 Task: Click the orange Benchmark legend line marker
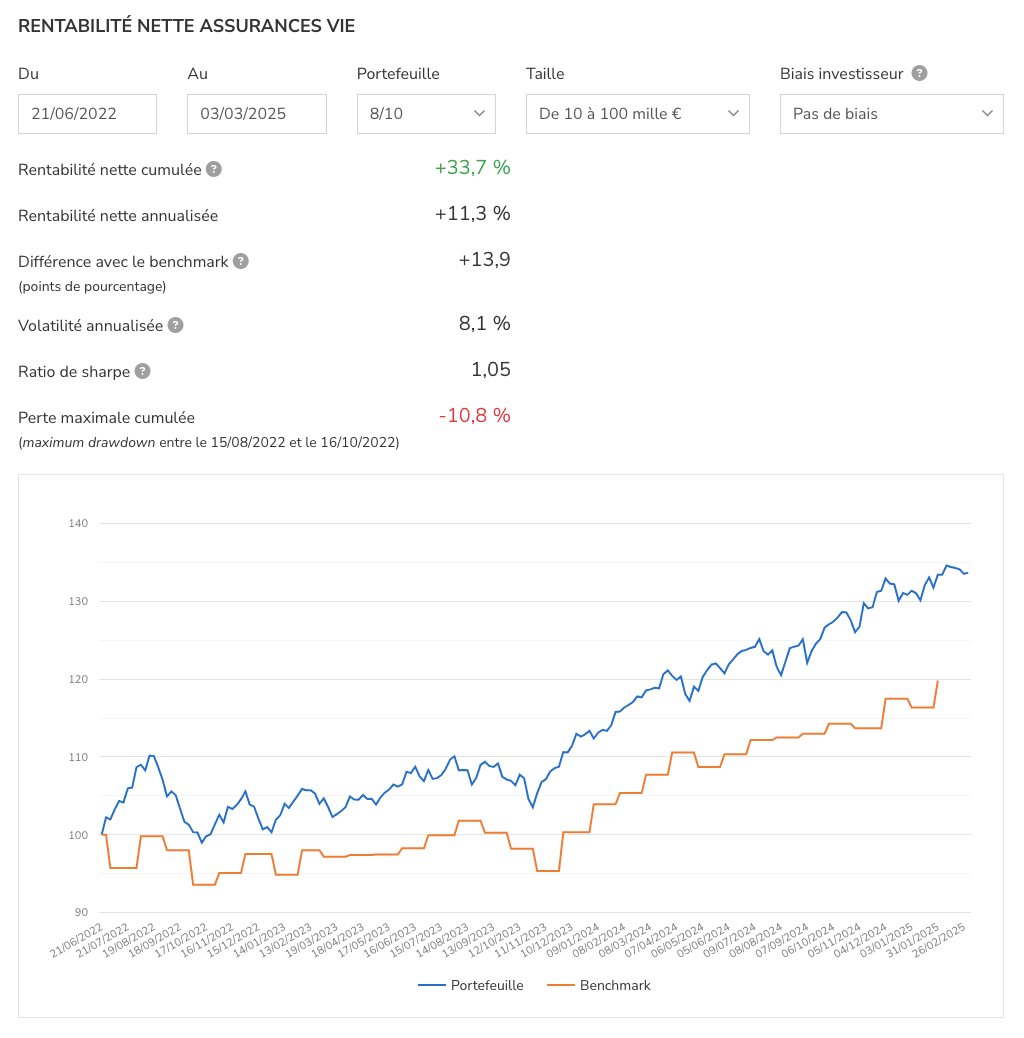(560, 985)
